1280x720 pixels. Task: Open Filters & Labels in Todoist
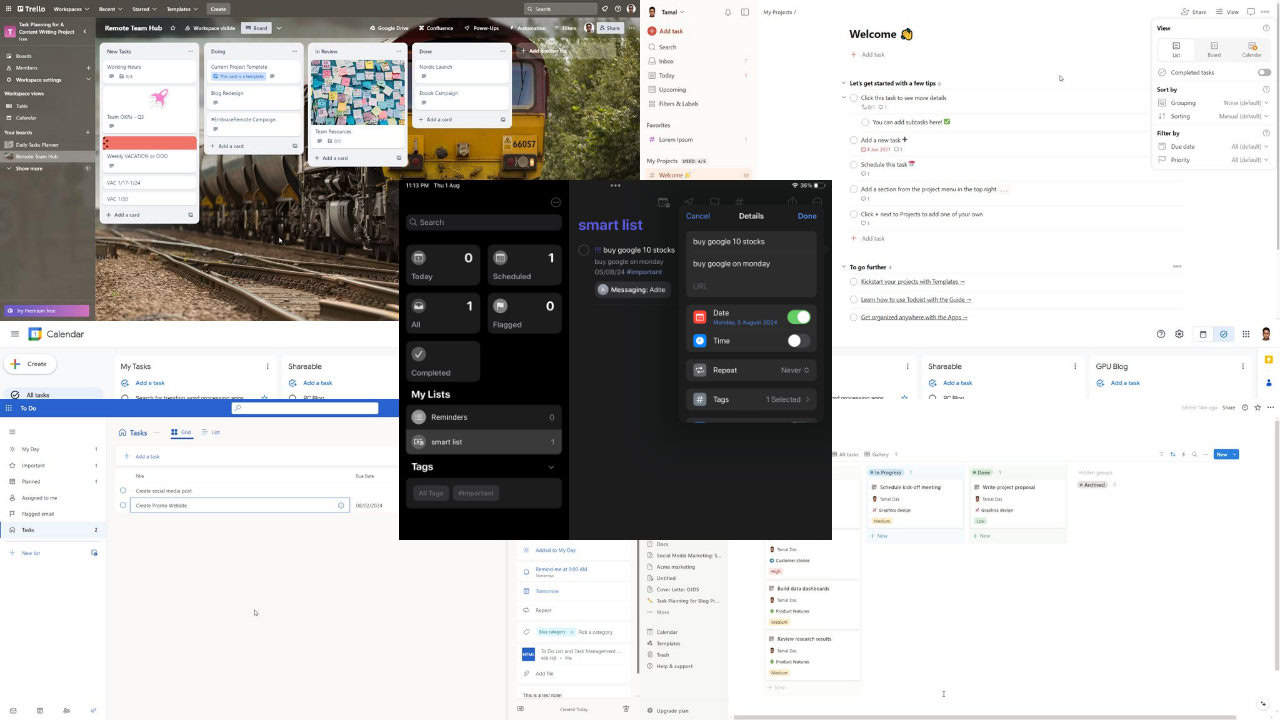click(x=697, y=103)
